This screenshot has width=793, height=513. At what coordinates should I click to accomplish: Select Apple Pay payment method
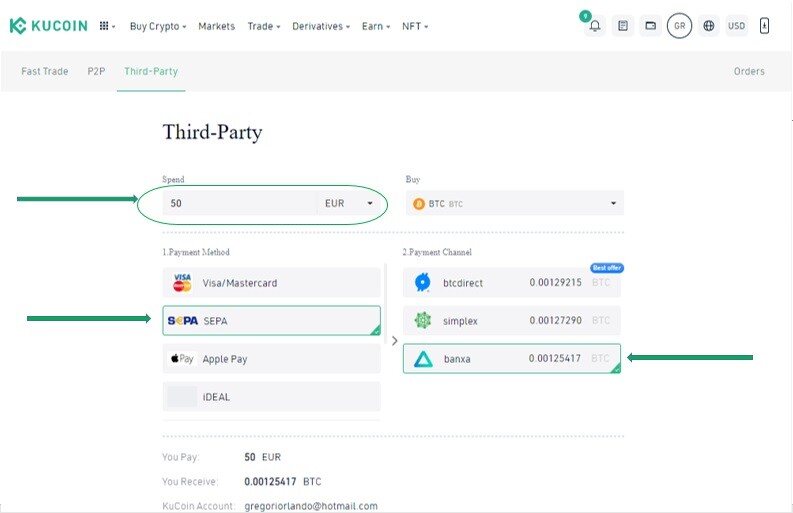271,359
